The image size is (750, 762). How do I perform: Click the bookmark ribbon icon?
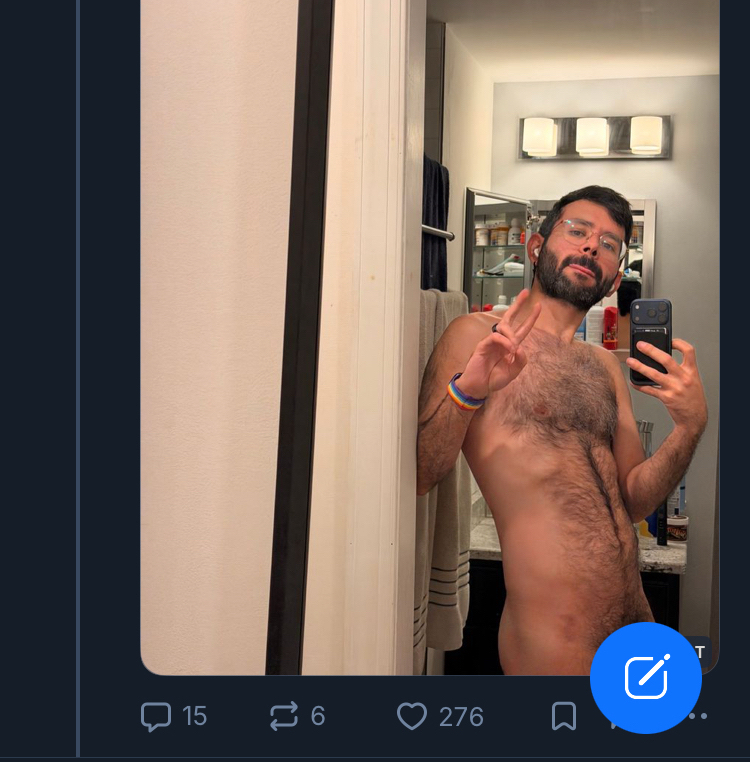click(x=564, y=716)
